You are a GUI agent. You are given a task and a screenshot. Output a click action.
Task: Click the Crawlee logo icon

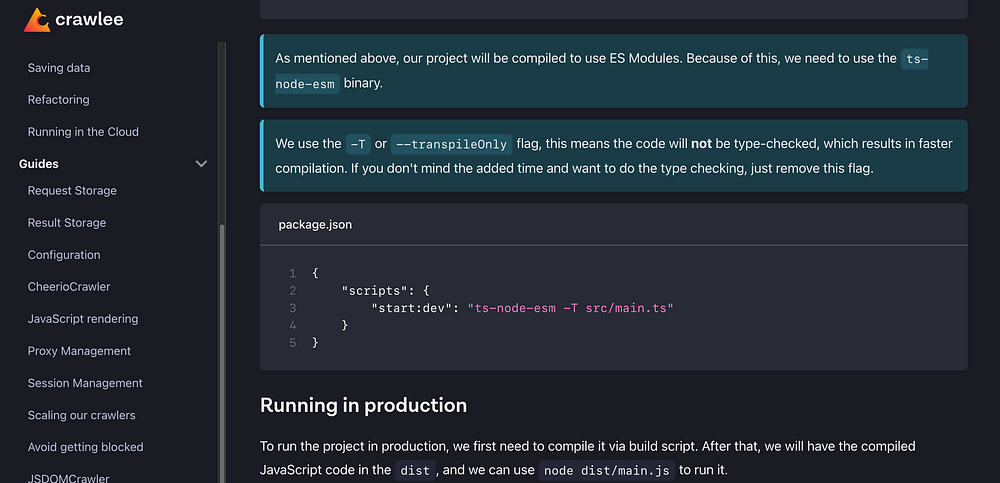tap(37, 19)
